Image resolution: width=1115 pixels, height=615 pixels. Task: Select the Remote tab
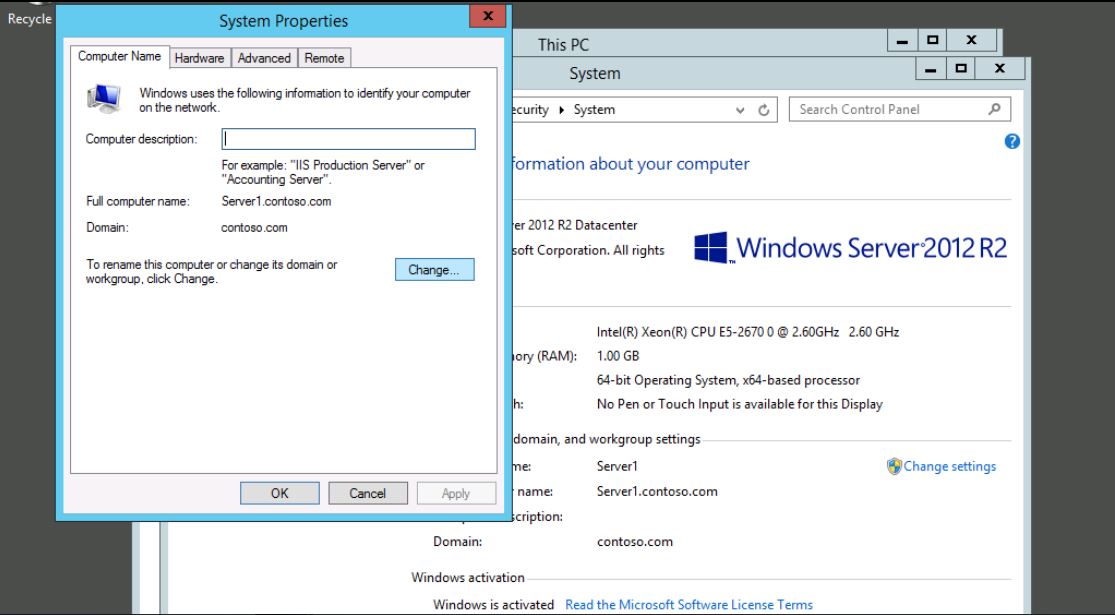click(x=324, y=58)
